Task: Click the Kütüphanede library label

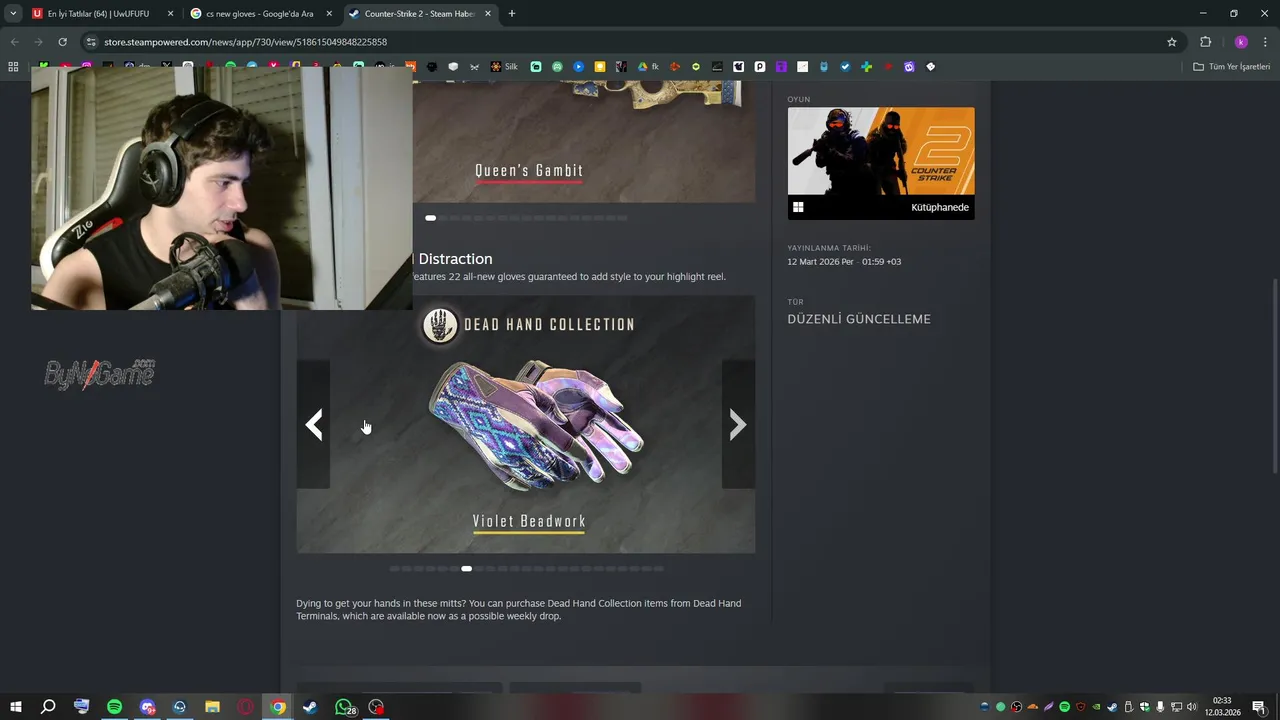Action: click(x=939, y=207)
